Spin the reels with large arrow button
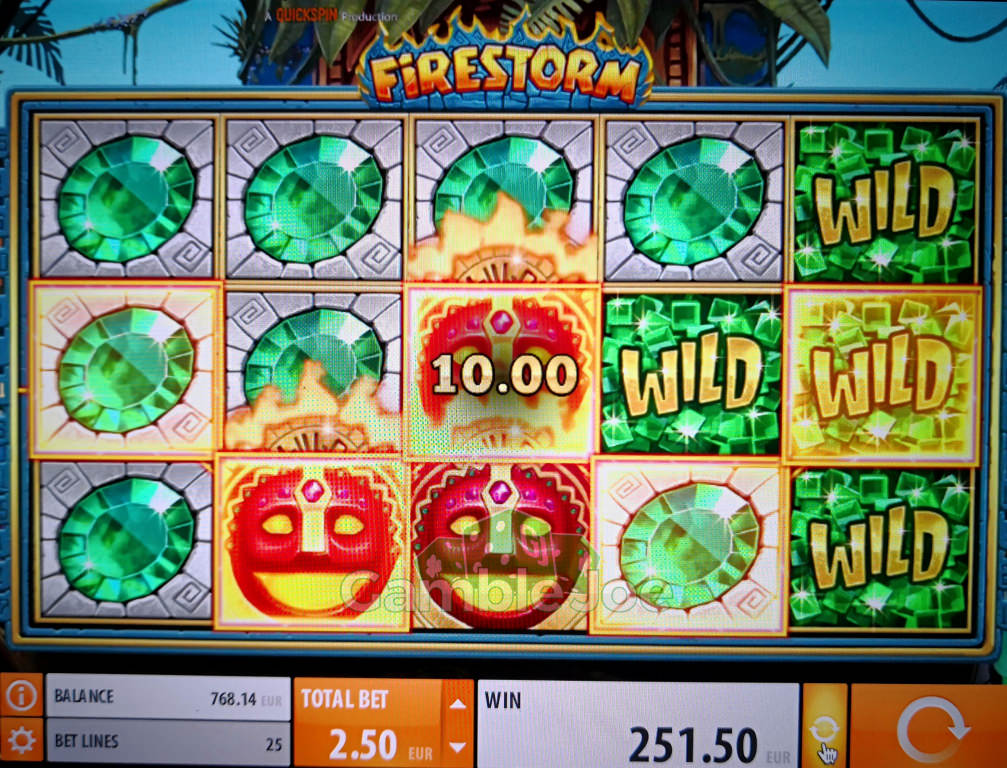This screenshot has height=768, width=1007. click(x=929, y=726)
